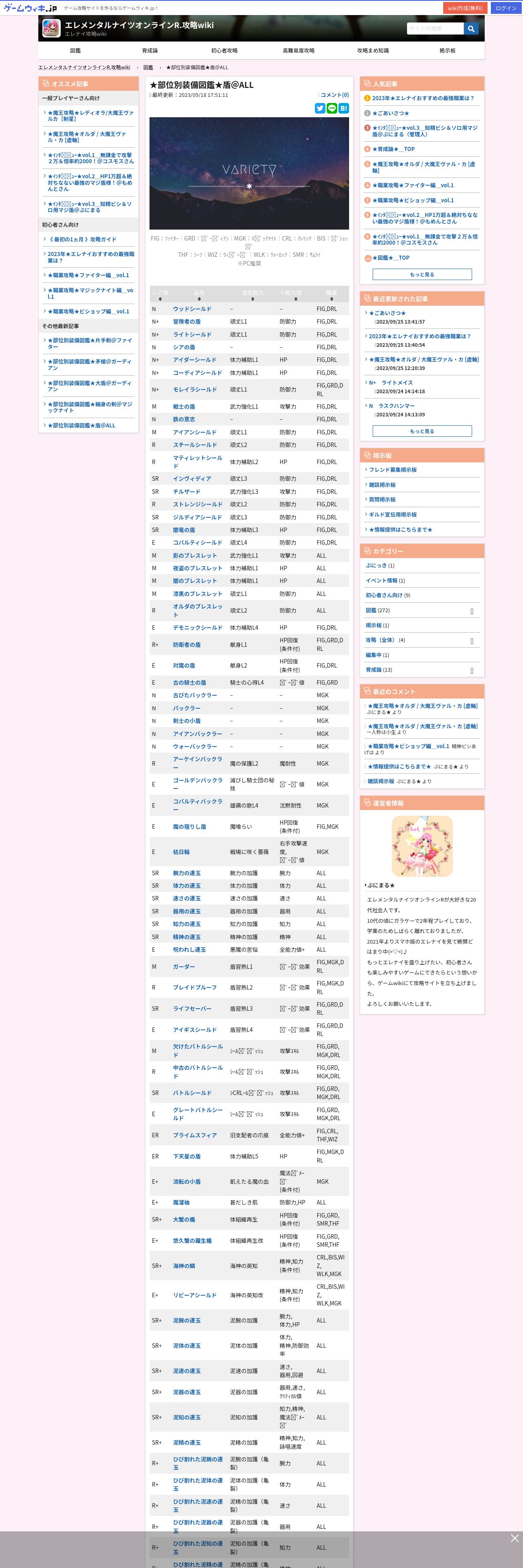
Task: Open N+ ライトメイス recent article
Action: (x=391, y=383)
